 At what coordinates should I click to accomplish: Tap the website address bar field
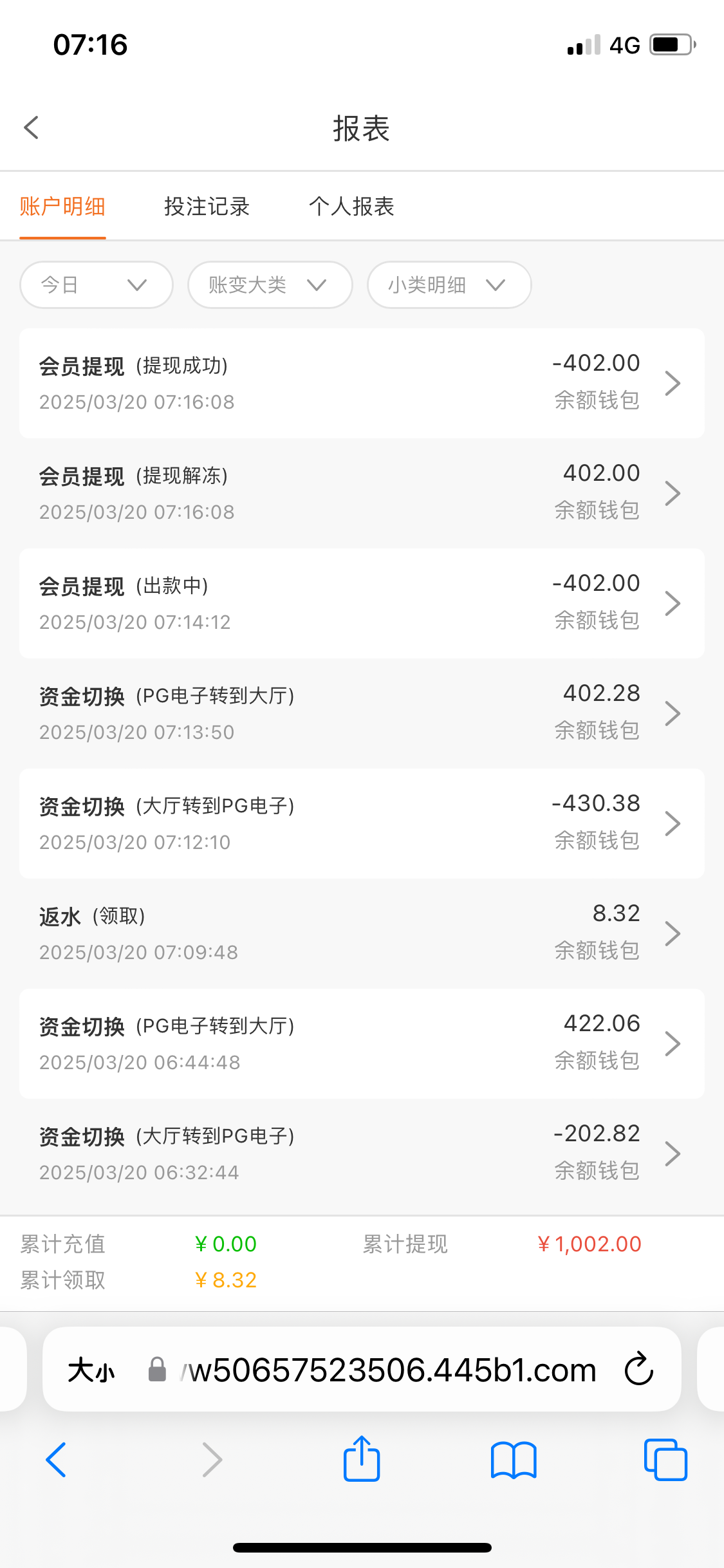click(x=386, y=1370)
